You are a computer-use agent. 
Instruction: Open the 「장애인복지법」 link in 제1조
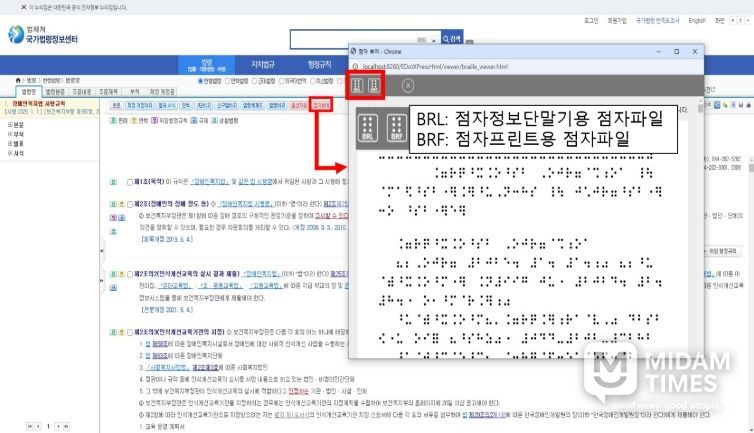(210, 182)
